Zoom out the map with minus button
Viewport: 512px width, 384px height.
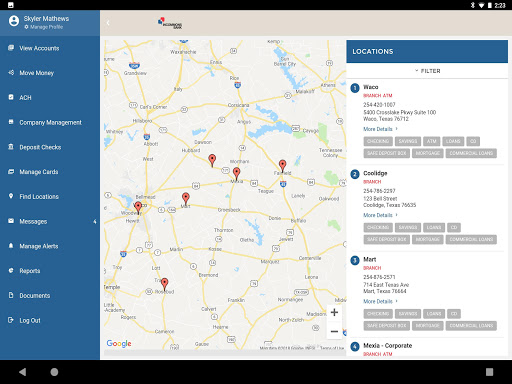334,331
